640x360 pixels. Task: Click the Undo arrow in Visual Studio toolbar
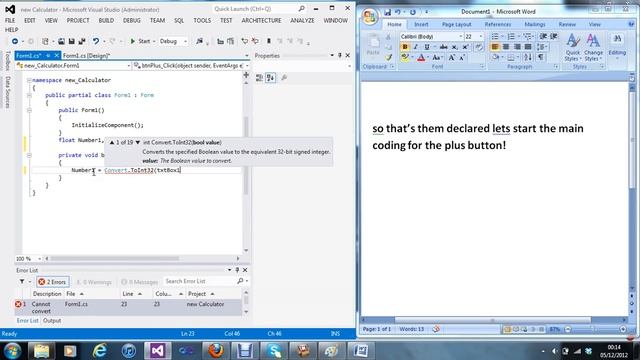click(96, 41)
